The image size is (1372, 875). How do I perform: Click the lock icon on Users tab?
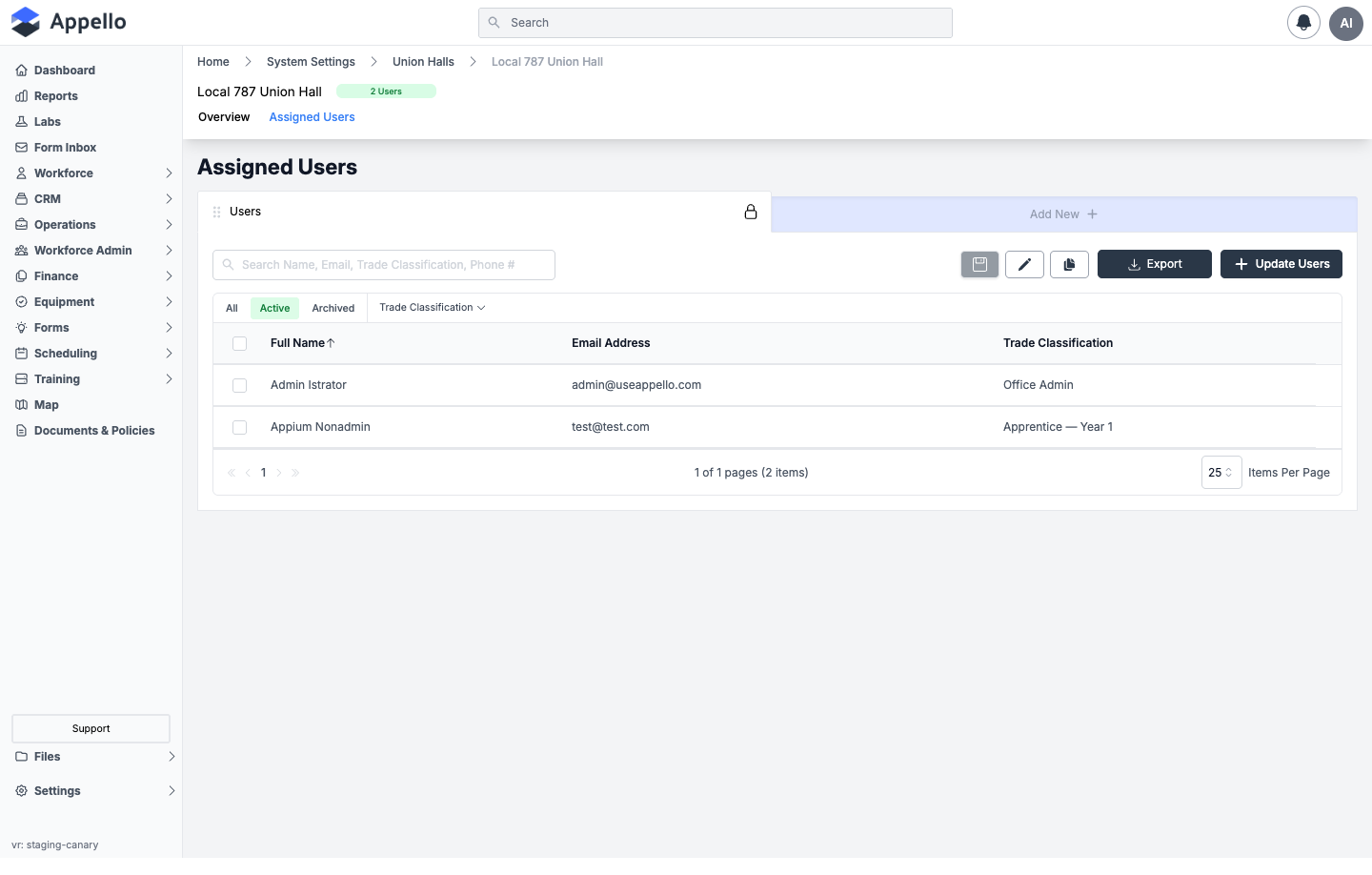[x=751, y=212]
